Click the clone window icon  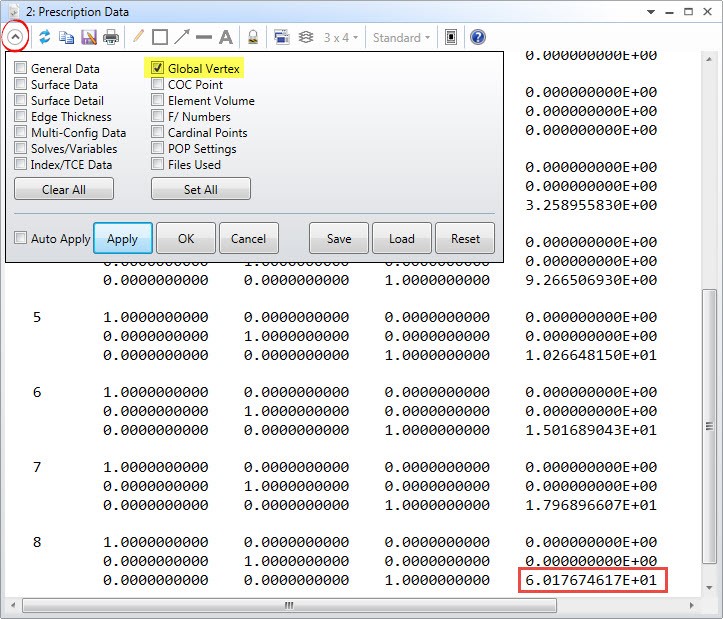tap(282, 37)
